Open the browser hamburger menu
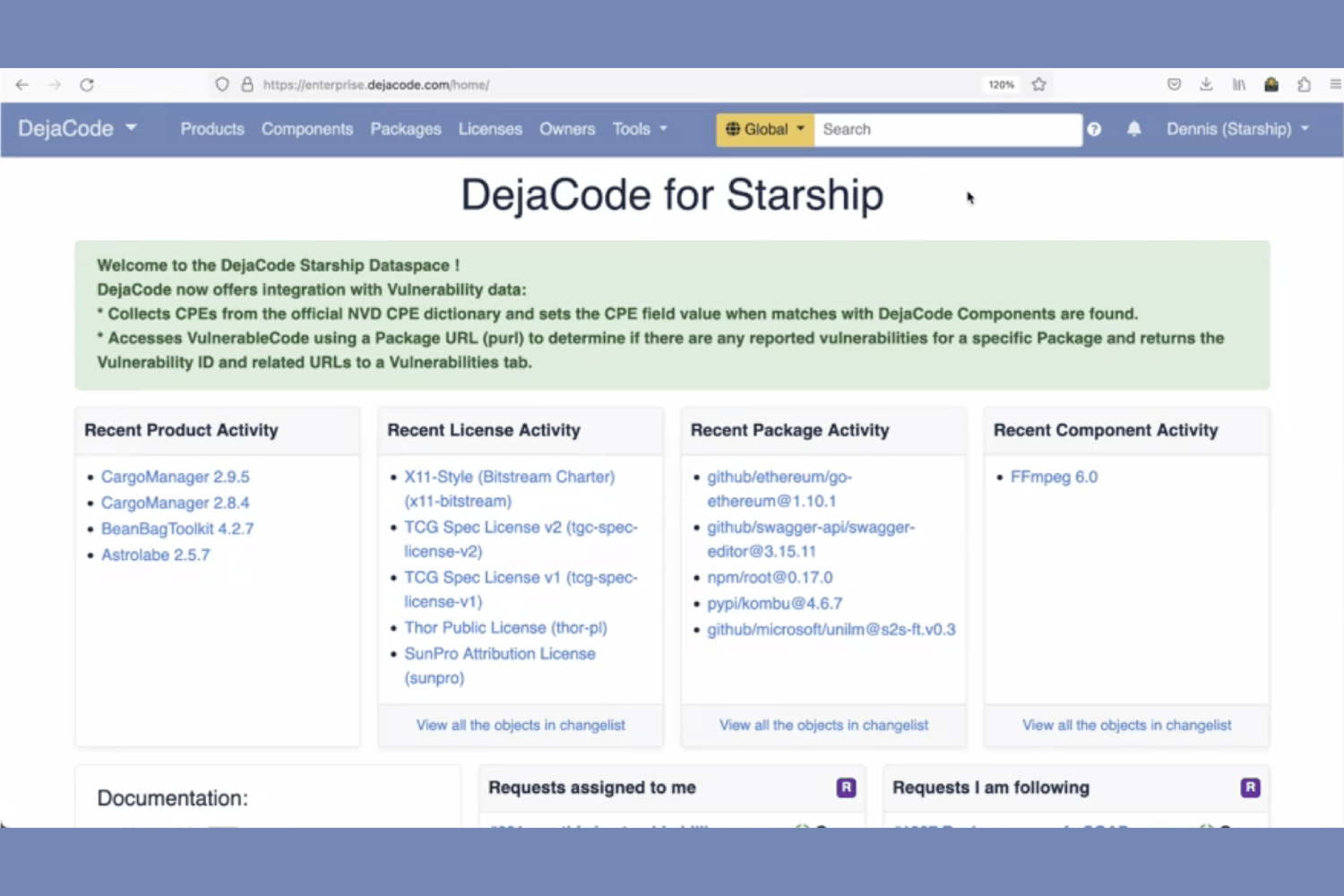Viewport: 1344px width, 896px height. (x=1335, y=84)
